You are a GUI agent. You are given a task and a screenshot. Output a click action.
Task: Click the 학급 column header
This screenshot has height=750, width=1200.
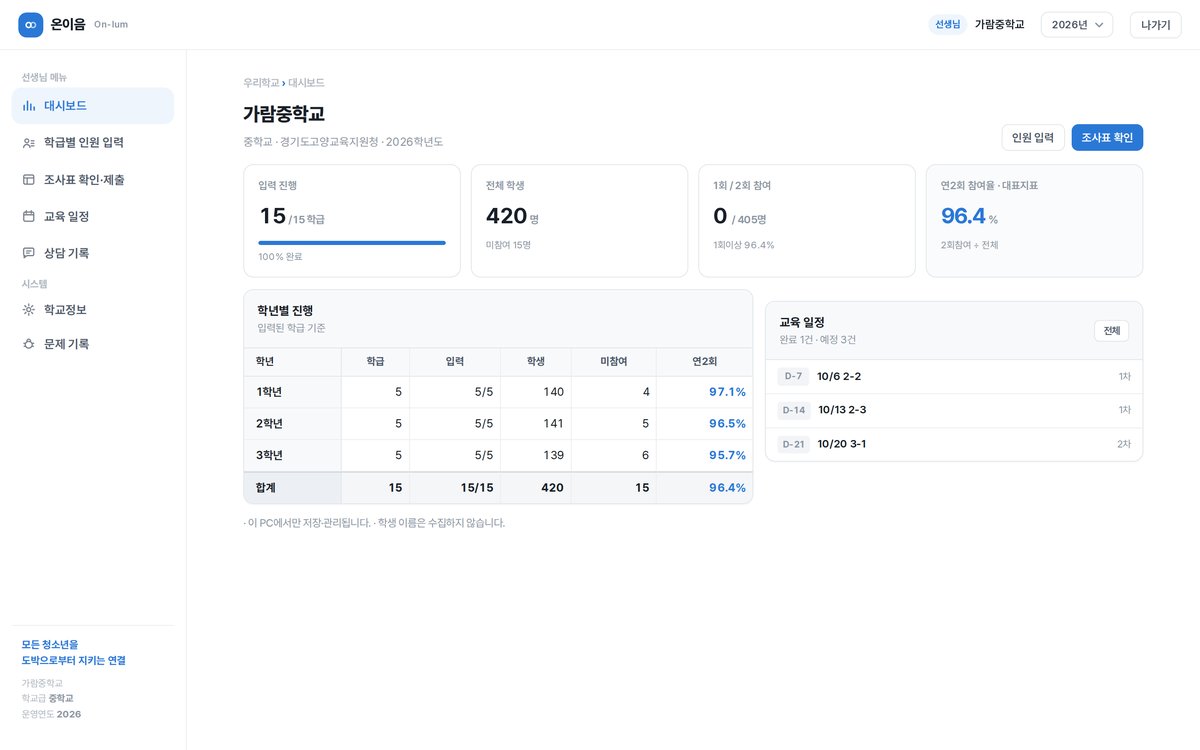(375, 361)
